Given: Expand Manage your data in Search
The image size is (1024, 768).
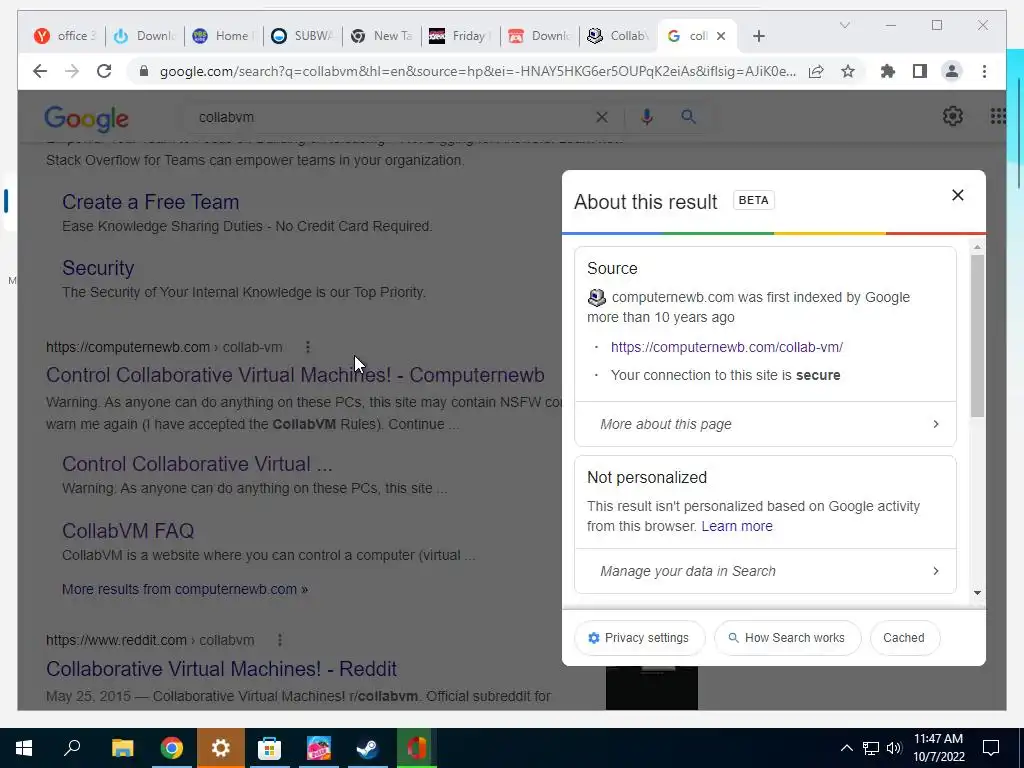Looking at the screenshot, I should tap(765, 571).
